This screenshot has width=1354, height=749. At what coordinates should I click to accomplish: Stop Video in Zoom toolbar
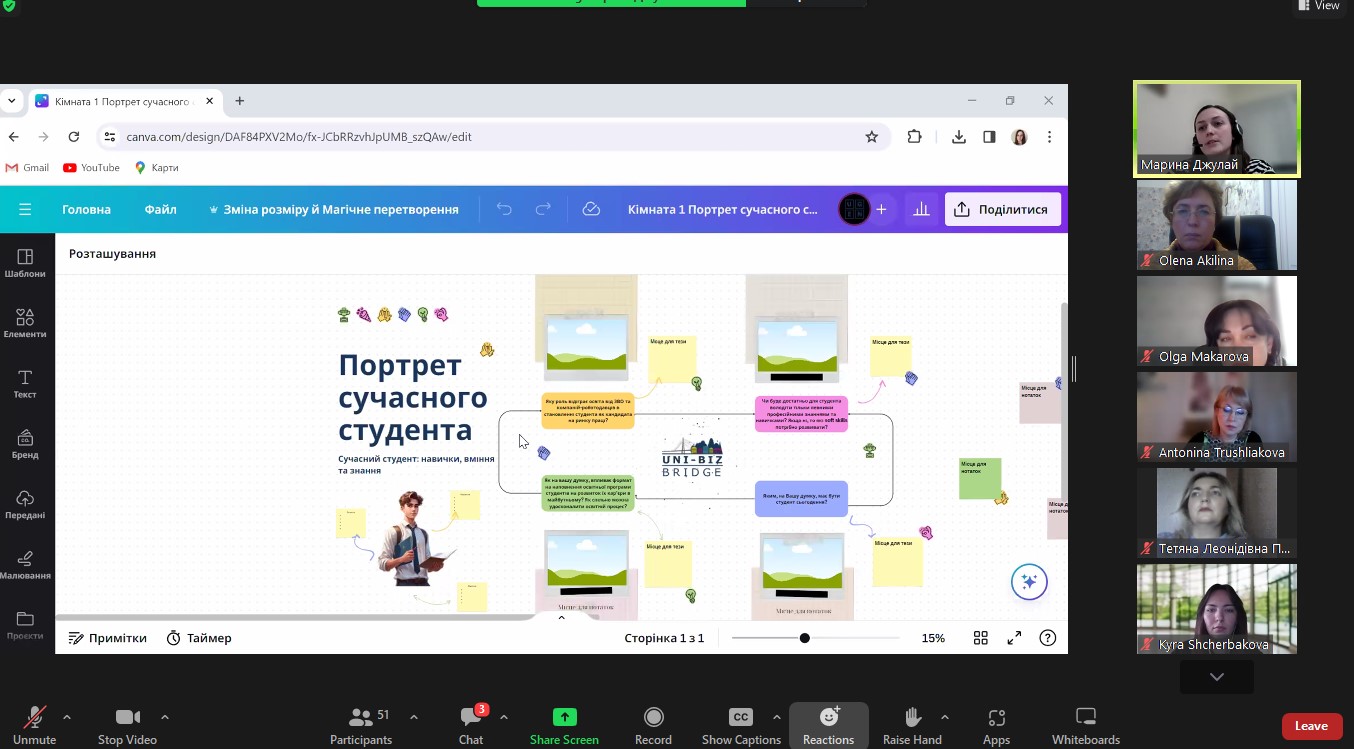[x=127, y=725]
